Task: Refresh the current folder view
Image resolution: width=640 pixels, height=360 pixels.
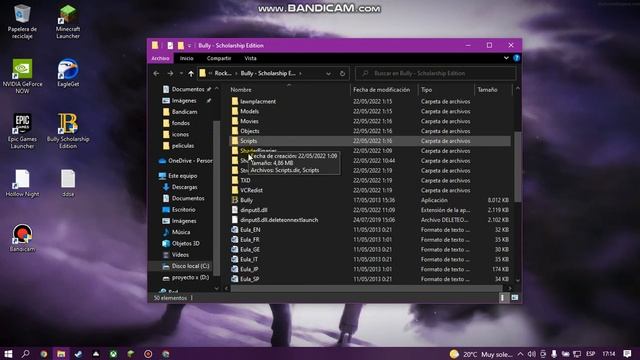Action: (x=342, y=73)
